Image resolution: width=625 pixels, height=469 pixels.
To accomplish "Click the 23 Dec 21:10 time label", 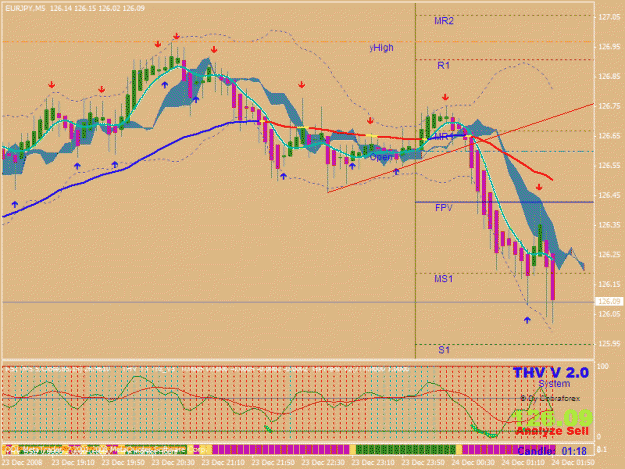I will (223, 463).
